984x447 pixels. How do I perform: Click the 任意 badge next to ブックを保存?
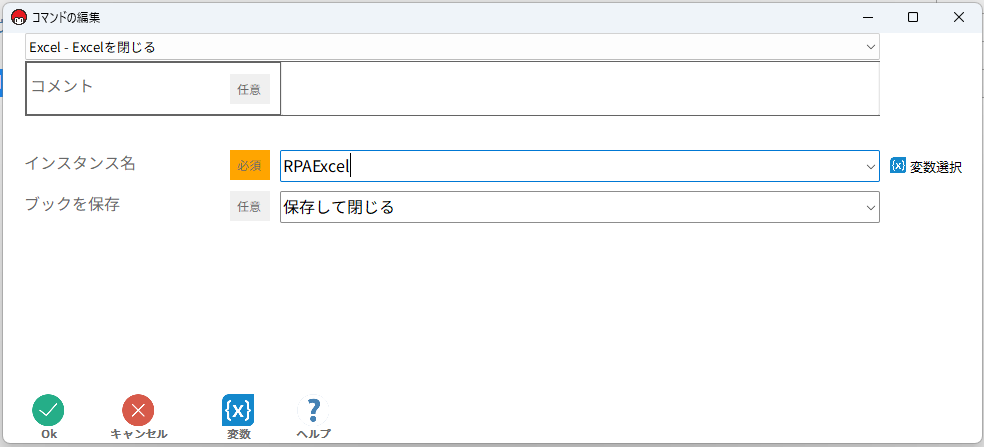249,206
